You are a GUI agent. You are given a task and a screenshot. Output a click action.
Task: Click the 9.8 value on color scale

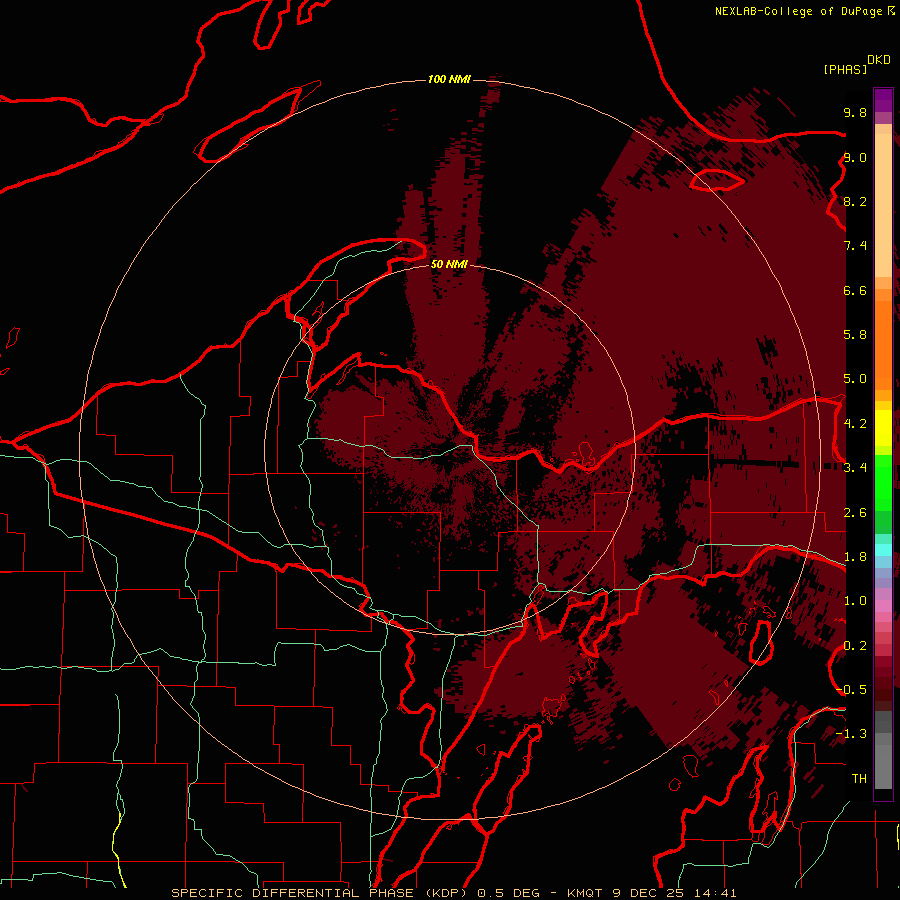point(855,112)
